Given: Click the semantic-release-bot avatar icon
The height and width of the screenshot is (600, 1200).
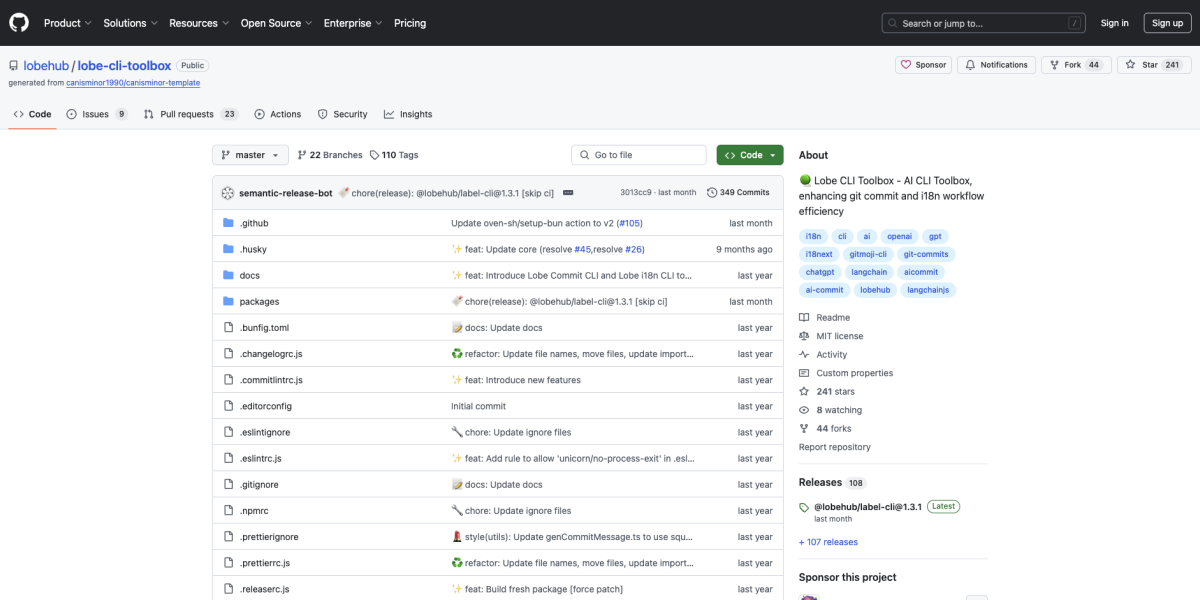Looking at the screenshot, I should 228,192.
